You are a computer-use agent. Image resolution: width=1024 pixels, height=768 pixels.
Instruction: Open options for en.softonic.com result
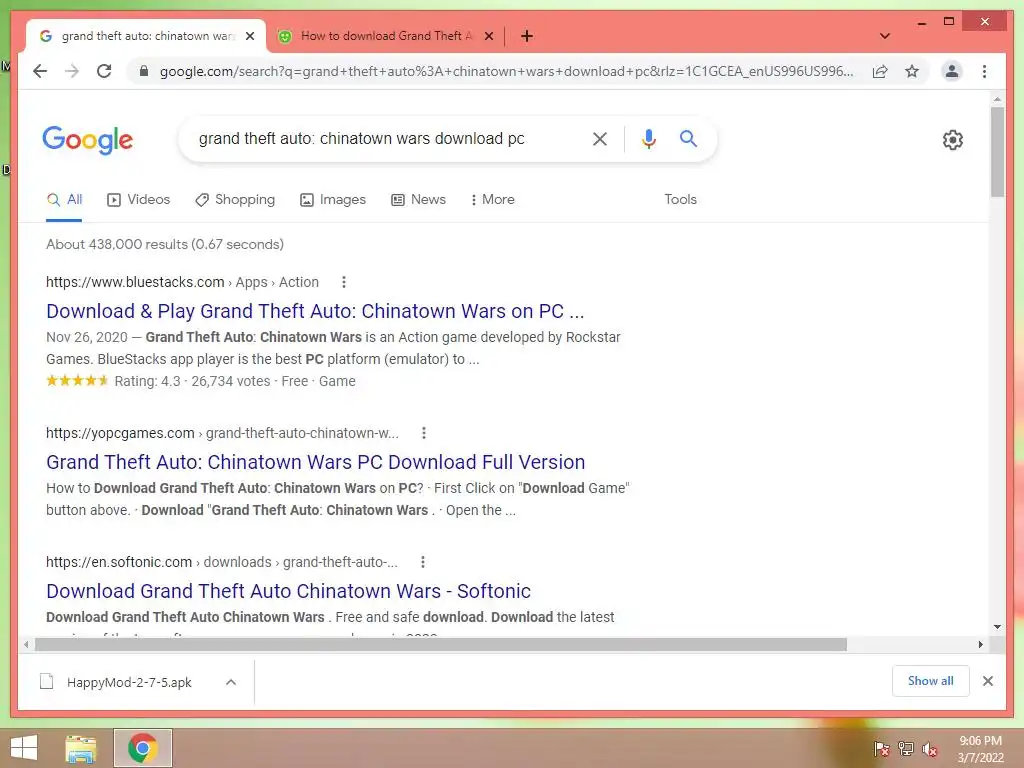[x=423, y=562]
